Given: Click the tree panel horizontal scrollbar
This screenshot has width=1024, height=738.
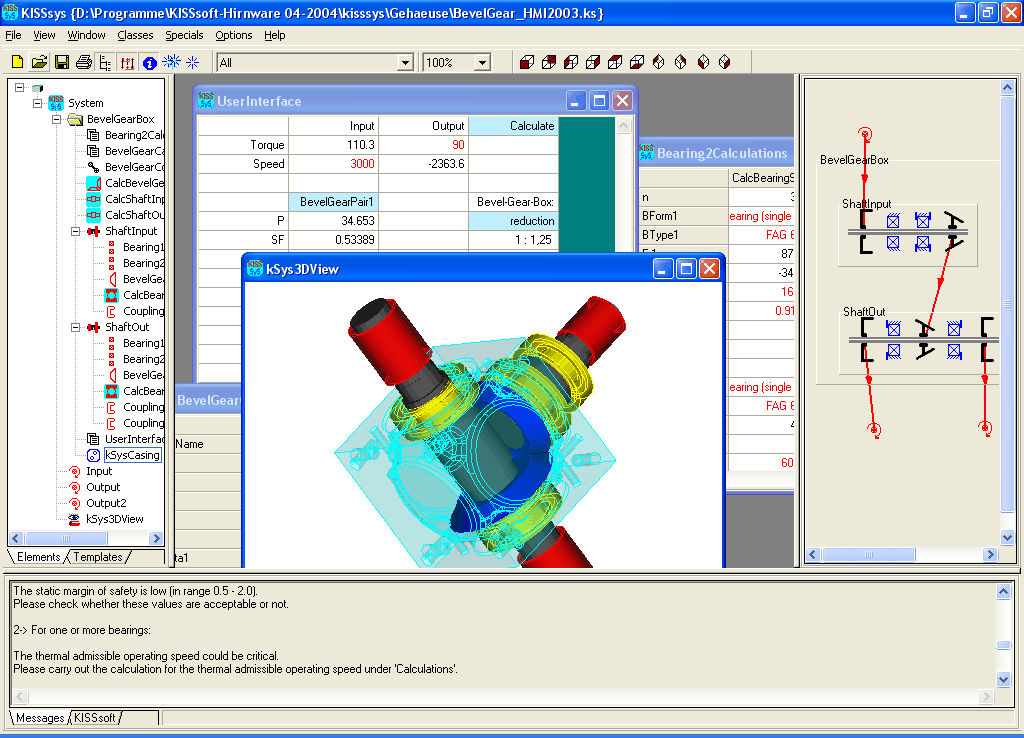Looking at the screenshot, I should pos(86,538).
